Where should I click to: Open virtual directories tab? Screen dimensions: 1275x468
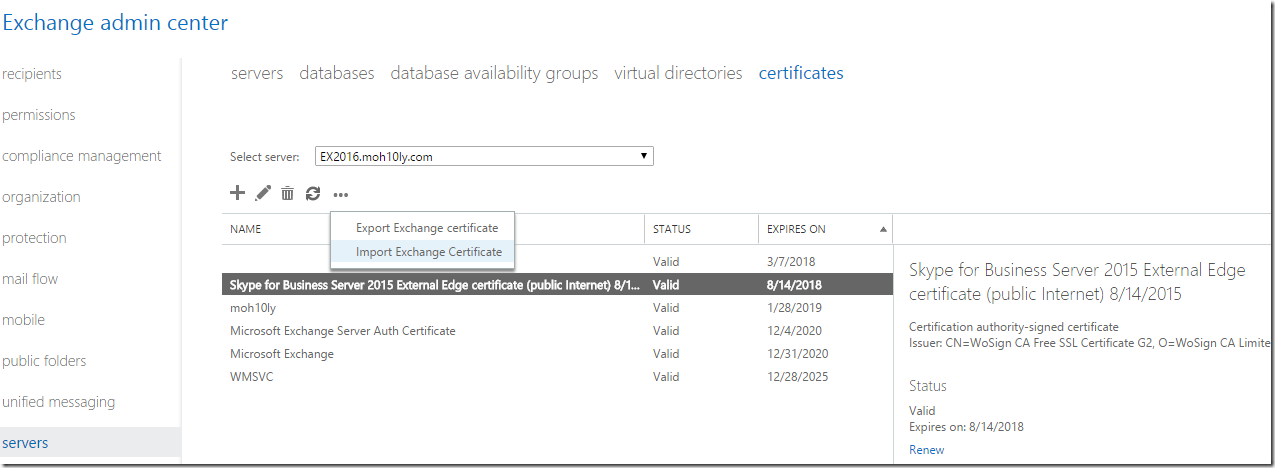678,73
